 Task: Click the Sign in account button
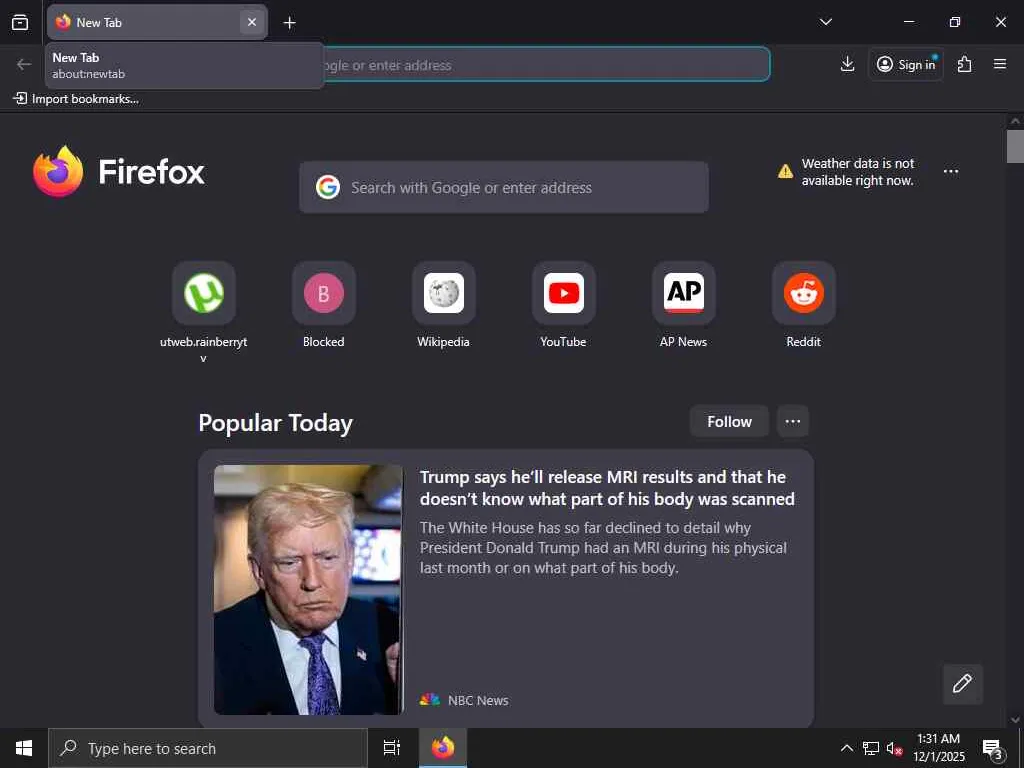pyautogui.click(x=906, y=64)
